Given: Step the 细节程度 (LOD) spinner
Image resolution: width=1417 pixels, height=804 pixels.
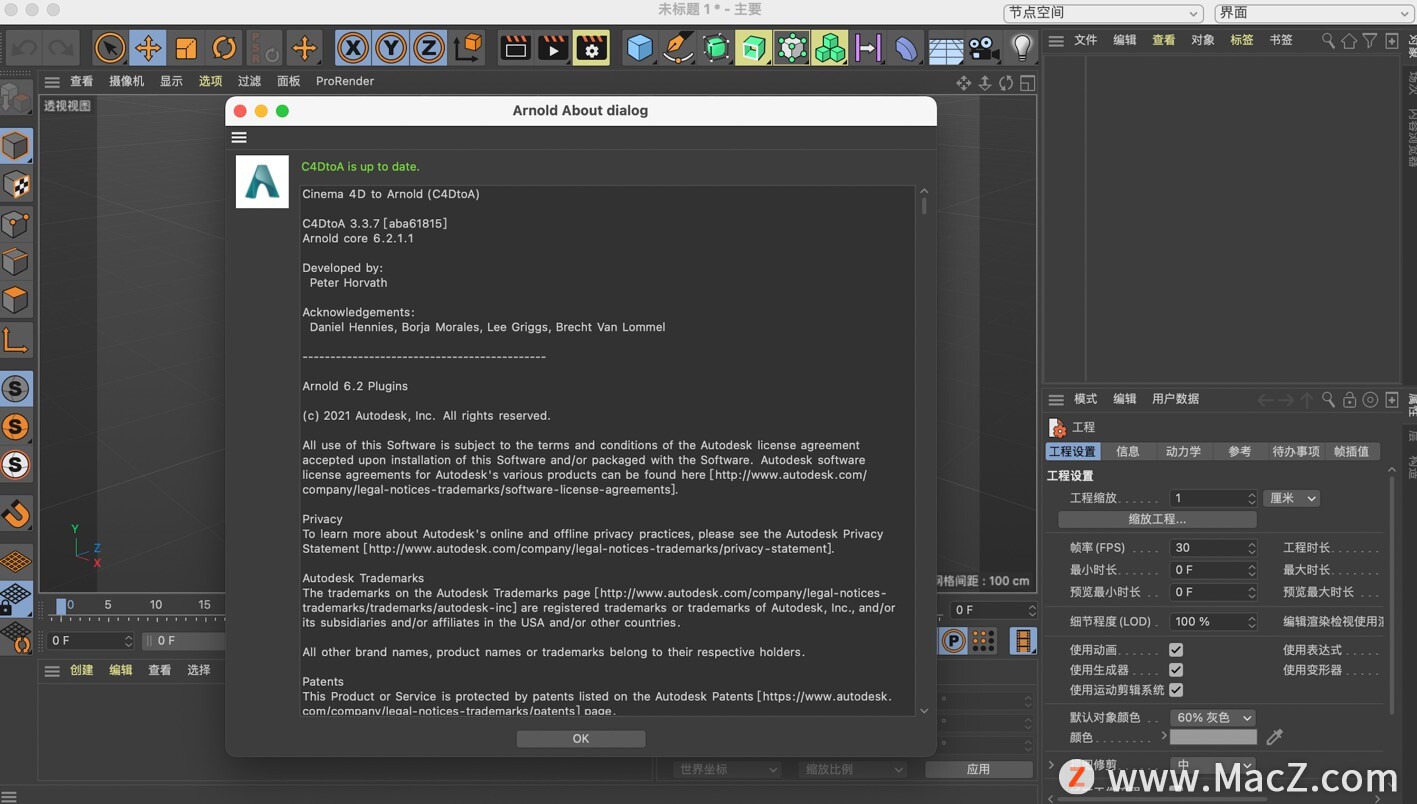Looking at the screenshot, I should click(1251, 622).
